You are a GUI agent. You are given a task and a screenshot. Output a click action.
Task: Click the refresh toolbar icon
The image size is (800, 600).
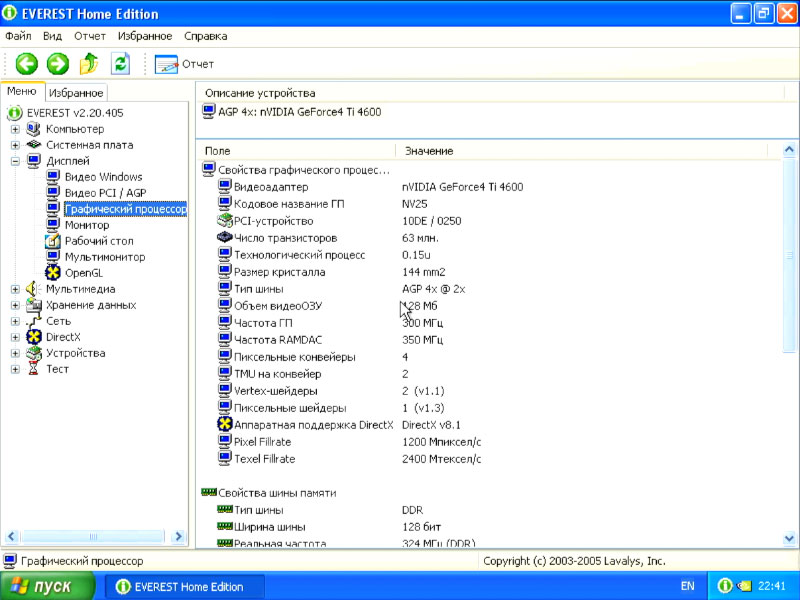(x=120, y=64)
